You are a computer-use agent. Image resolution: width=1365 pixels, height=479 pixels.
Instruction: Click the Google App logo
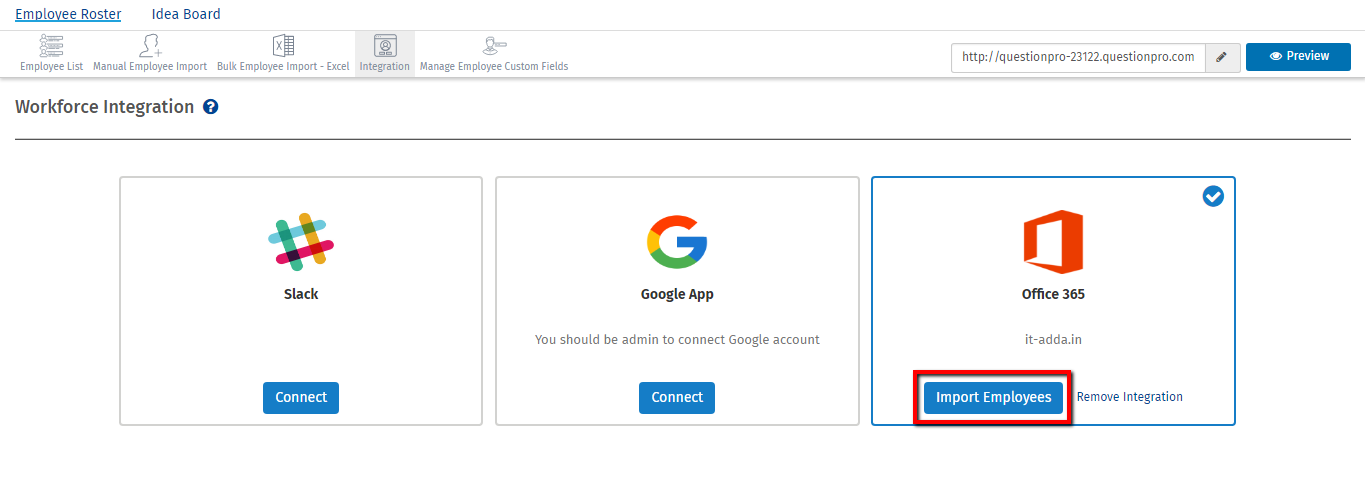tap(677, 241)
